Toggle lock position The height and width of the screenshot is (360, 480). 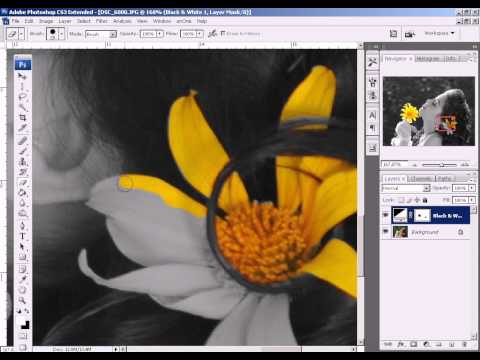pyautogui.click(x=417, y=200)
